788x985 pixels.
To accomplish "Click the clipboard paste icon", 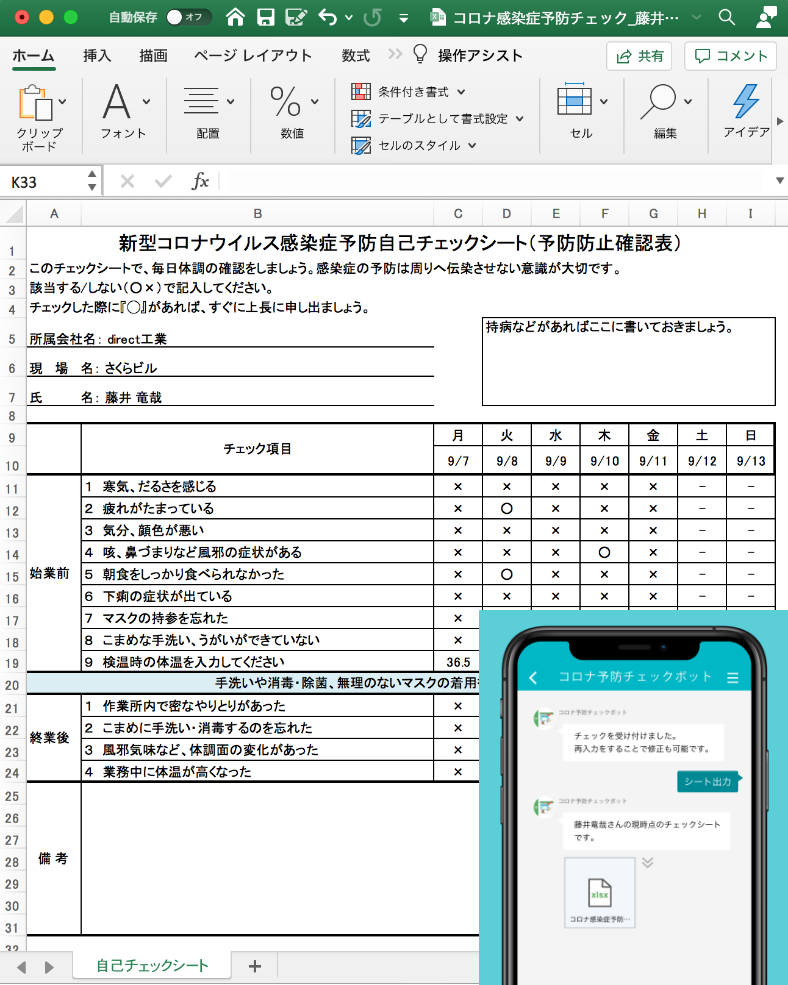I will coord(35,102).
